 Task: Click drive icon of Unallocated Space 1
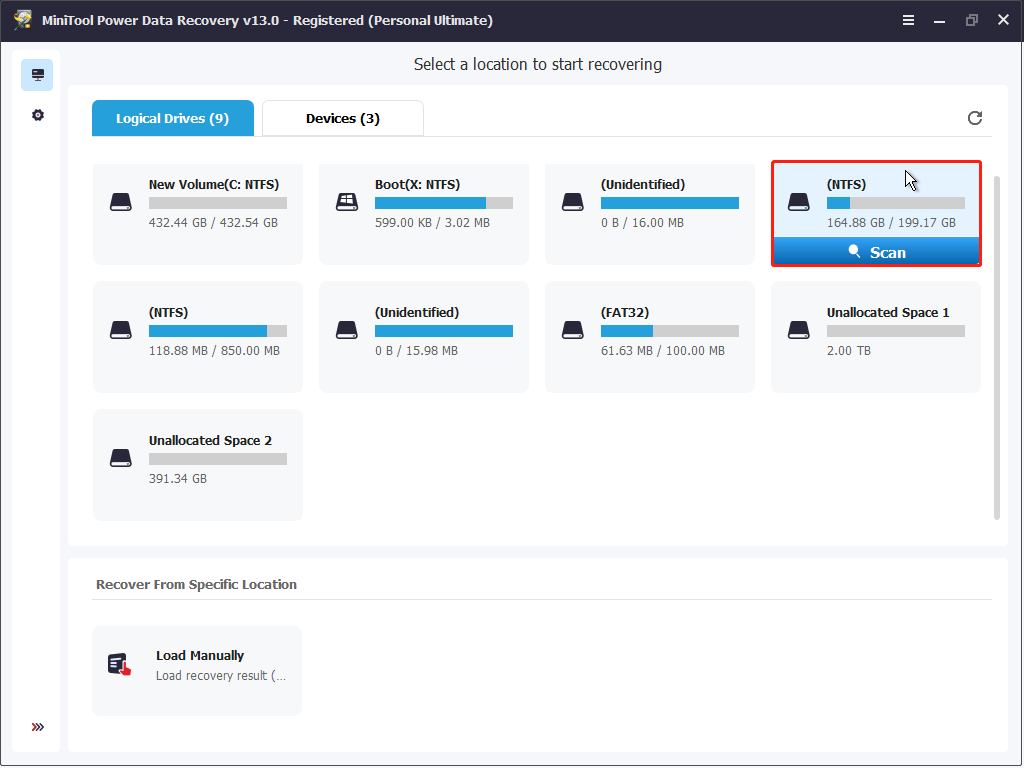tap(799, 330)
